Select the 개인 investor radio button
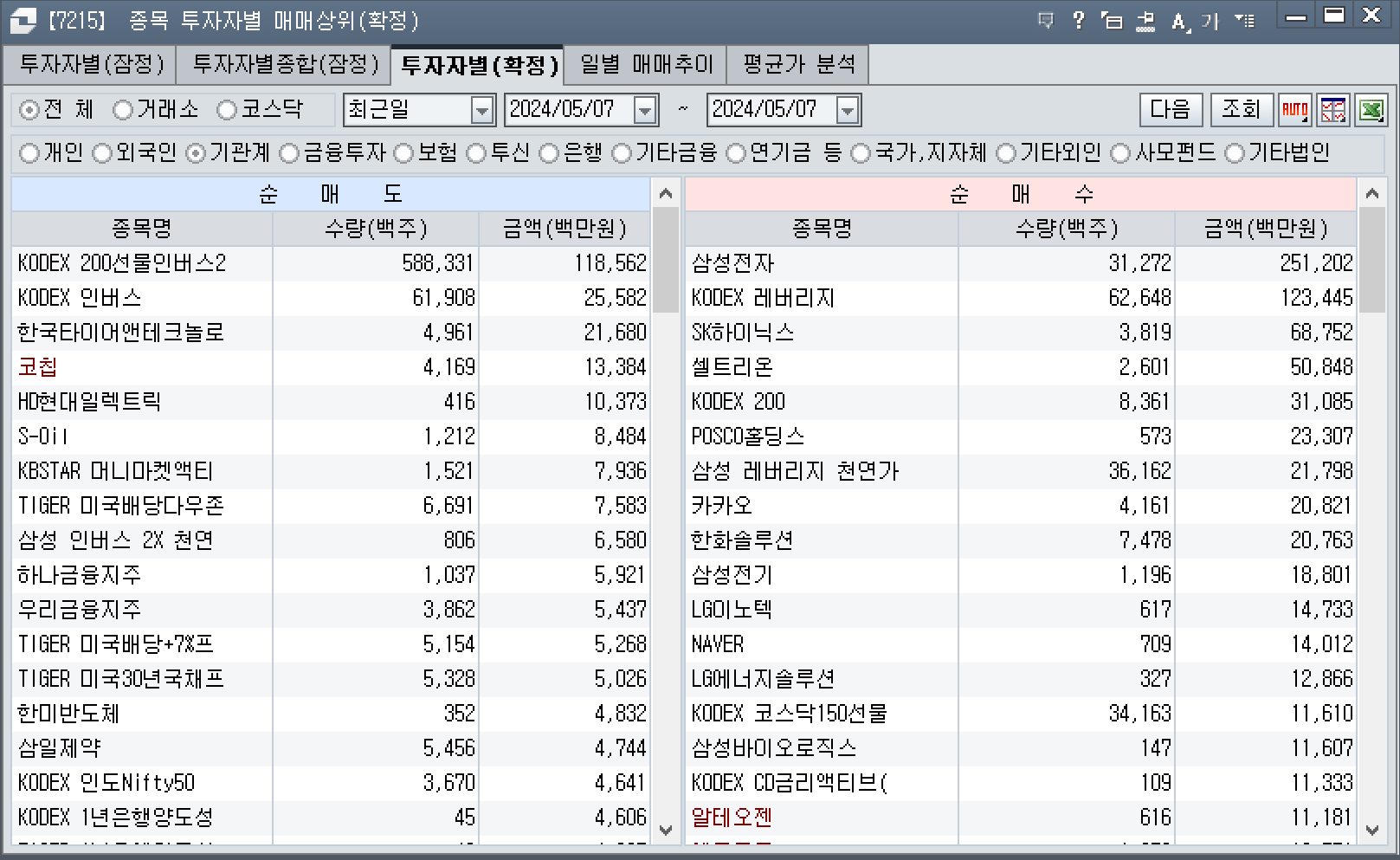This screenshot has width=1400, height=860. click(29, 153)
